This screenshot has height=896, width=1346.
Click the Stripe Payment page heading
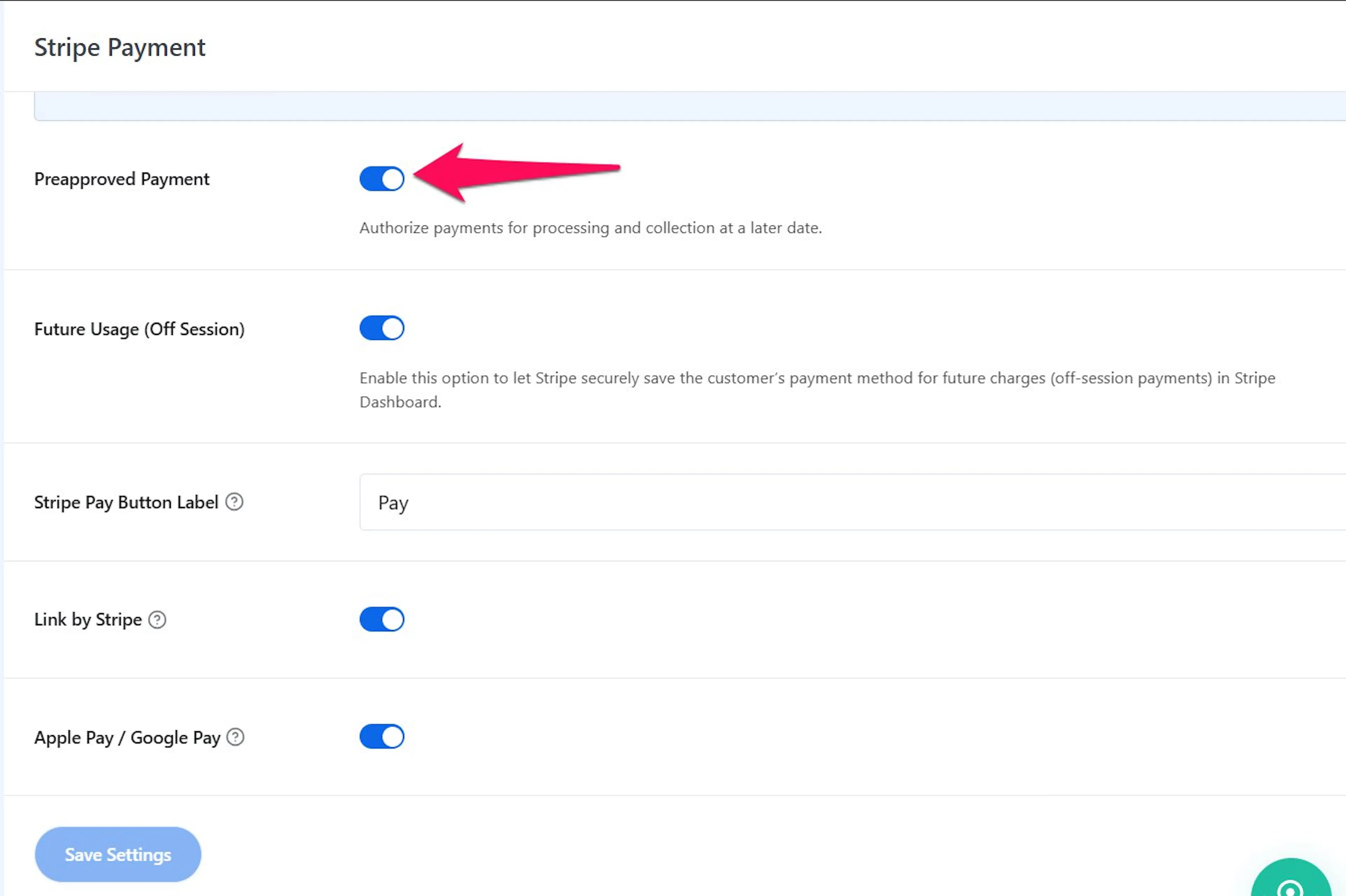click(x=120, y=47)
